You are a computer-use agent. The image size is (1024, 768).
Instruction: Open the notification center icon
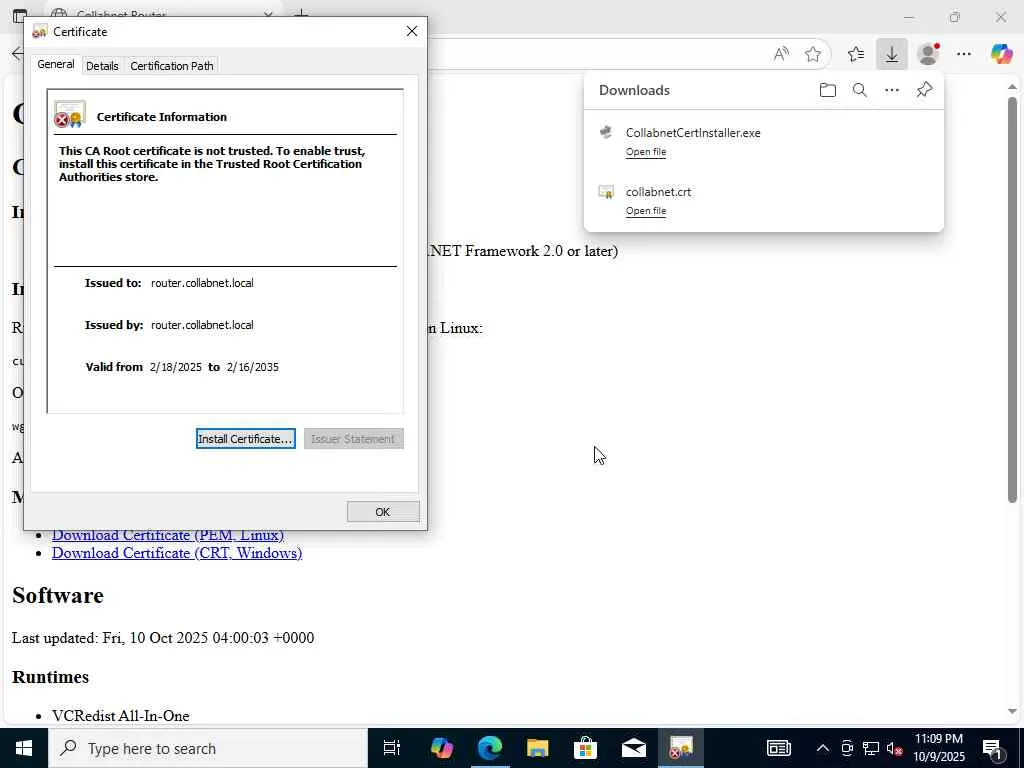coord(992,748)
